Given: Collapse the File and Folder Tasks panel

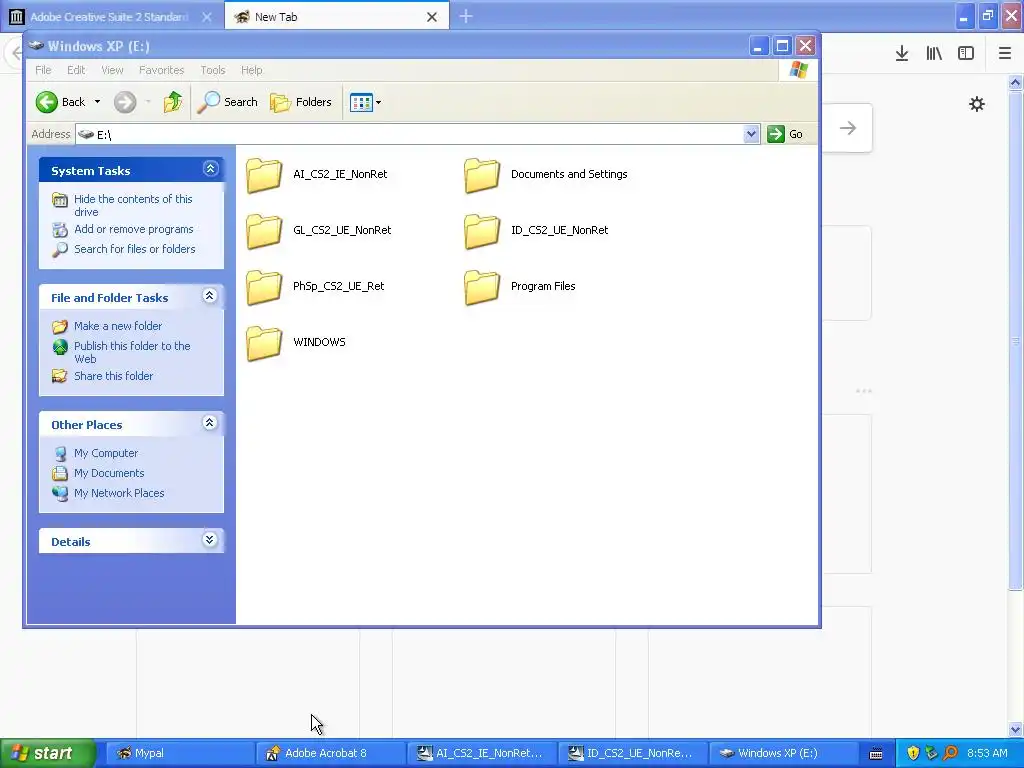Looking at the screenshot, I should 210,296.
